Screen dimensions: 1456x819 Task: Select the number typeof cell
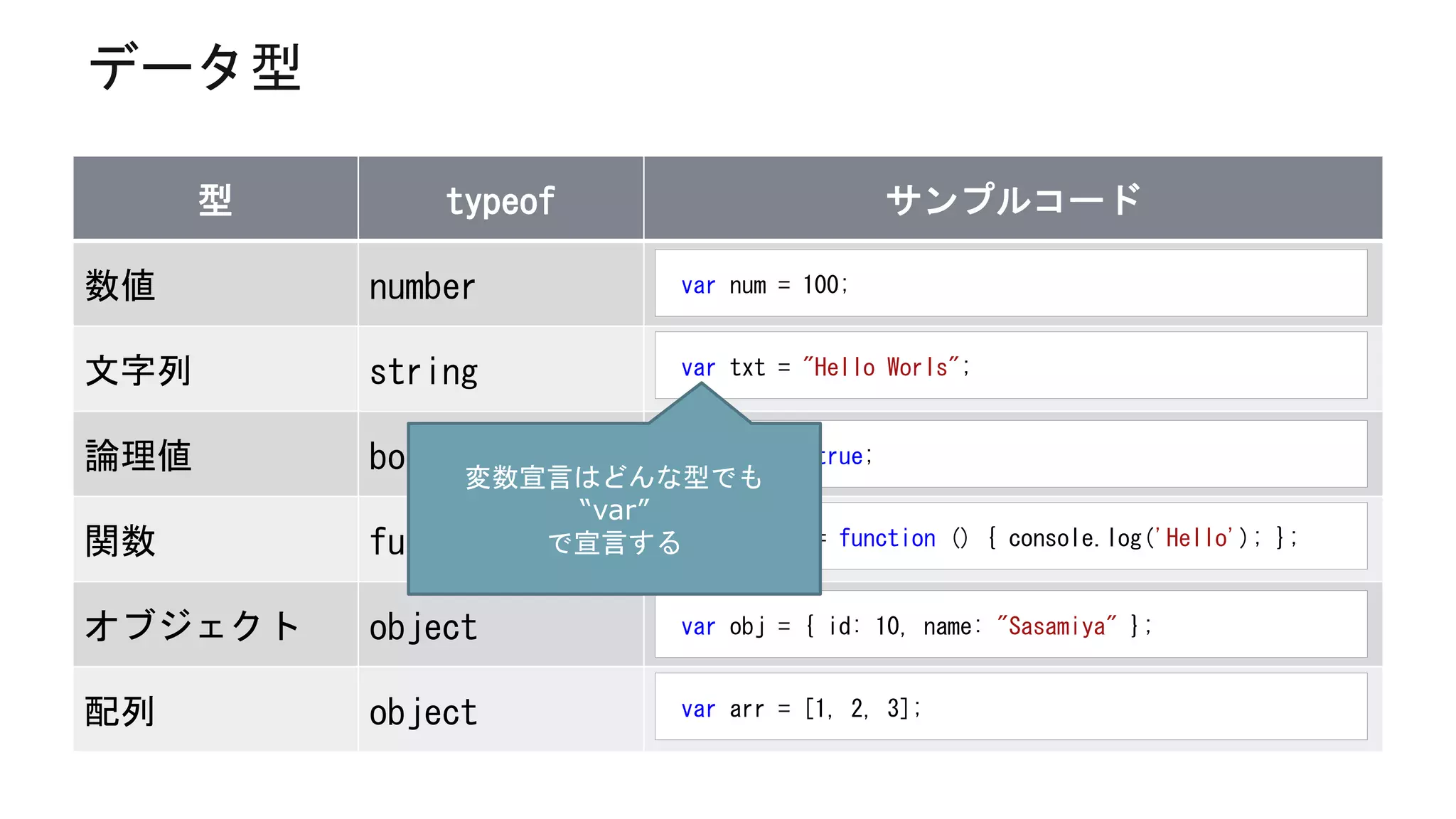pos(500,284)
